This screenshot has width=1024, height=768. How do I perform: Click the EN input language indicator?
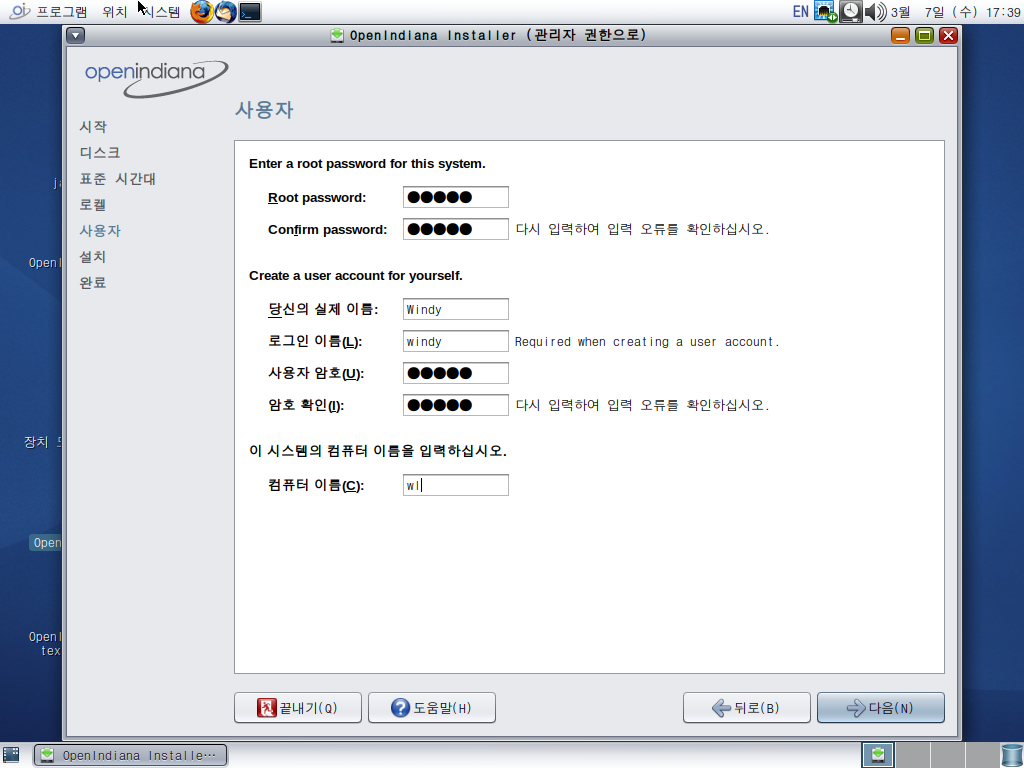pyautogui.click(x=800, y=12)
